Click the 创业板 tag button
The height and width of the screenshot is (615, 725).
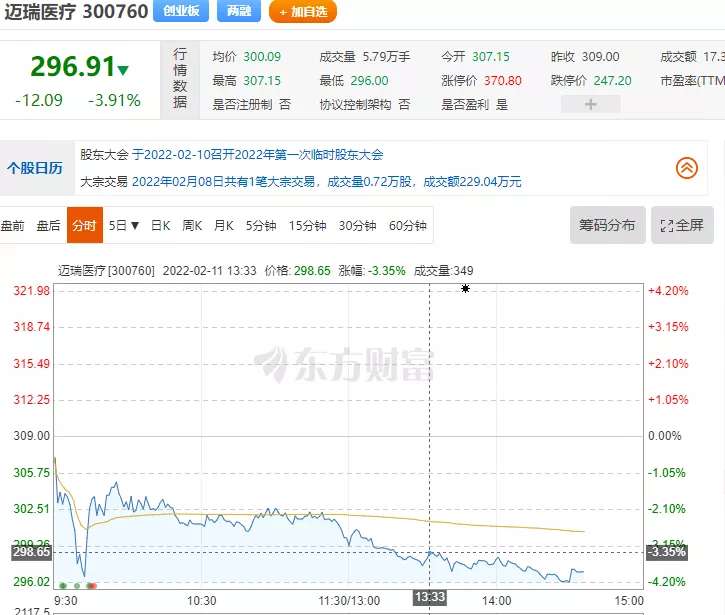[x=181, y=11]
